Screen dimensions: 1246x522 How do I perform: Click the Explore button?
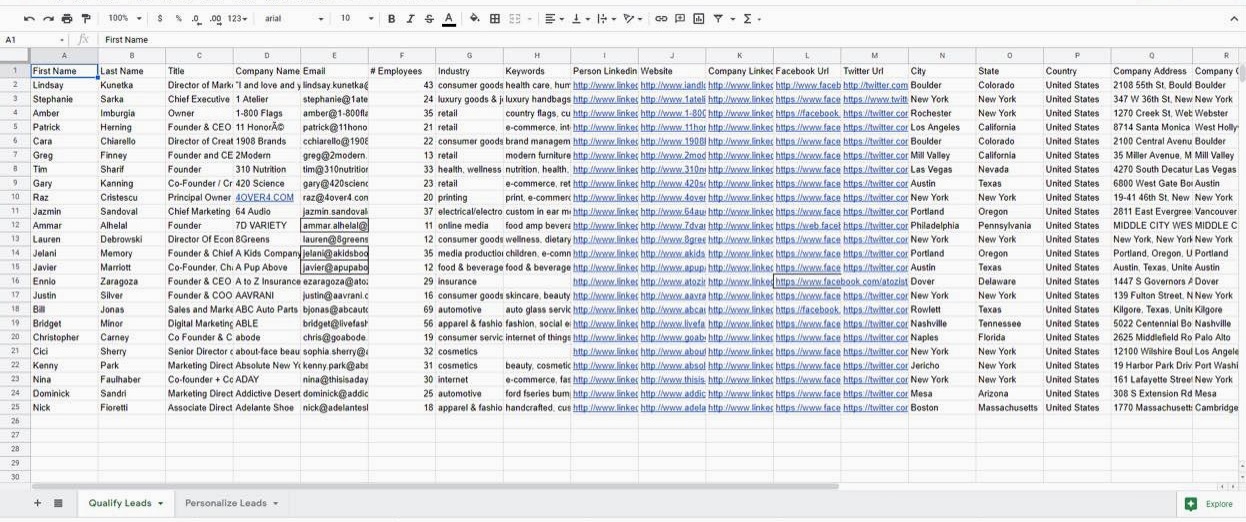pos(1210,504)
